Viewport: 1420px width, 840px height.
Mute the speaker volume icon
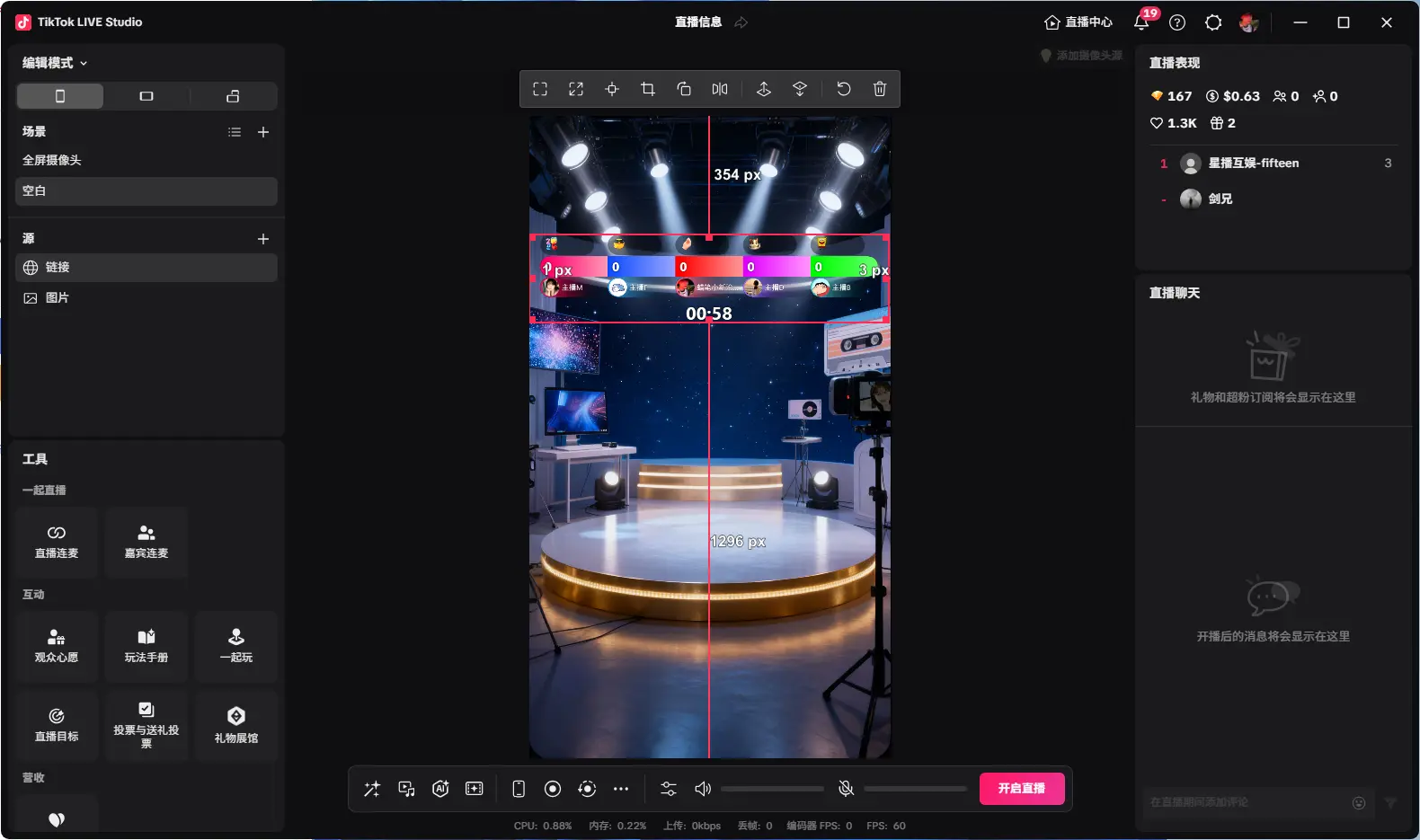pyautogui.click(x=703, y=789)
